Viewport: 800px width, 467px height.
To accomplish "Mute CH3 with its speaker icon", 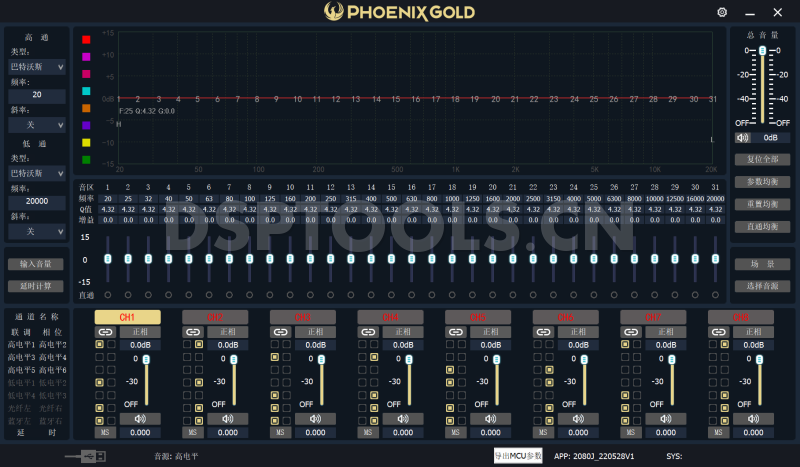I will [x=316, y=419].
